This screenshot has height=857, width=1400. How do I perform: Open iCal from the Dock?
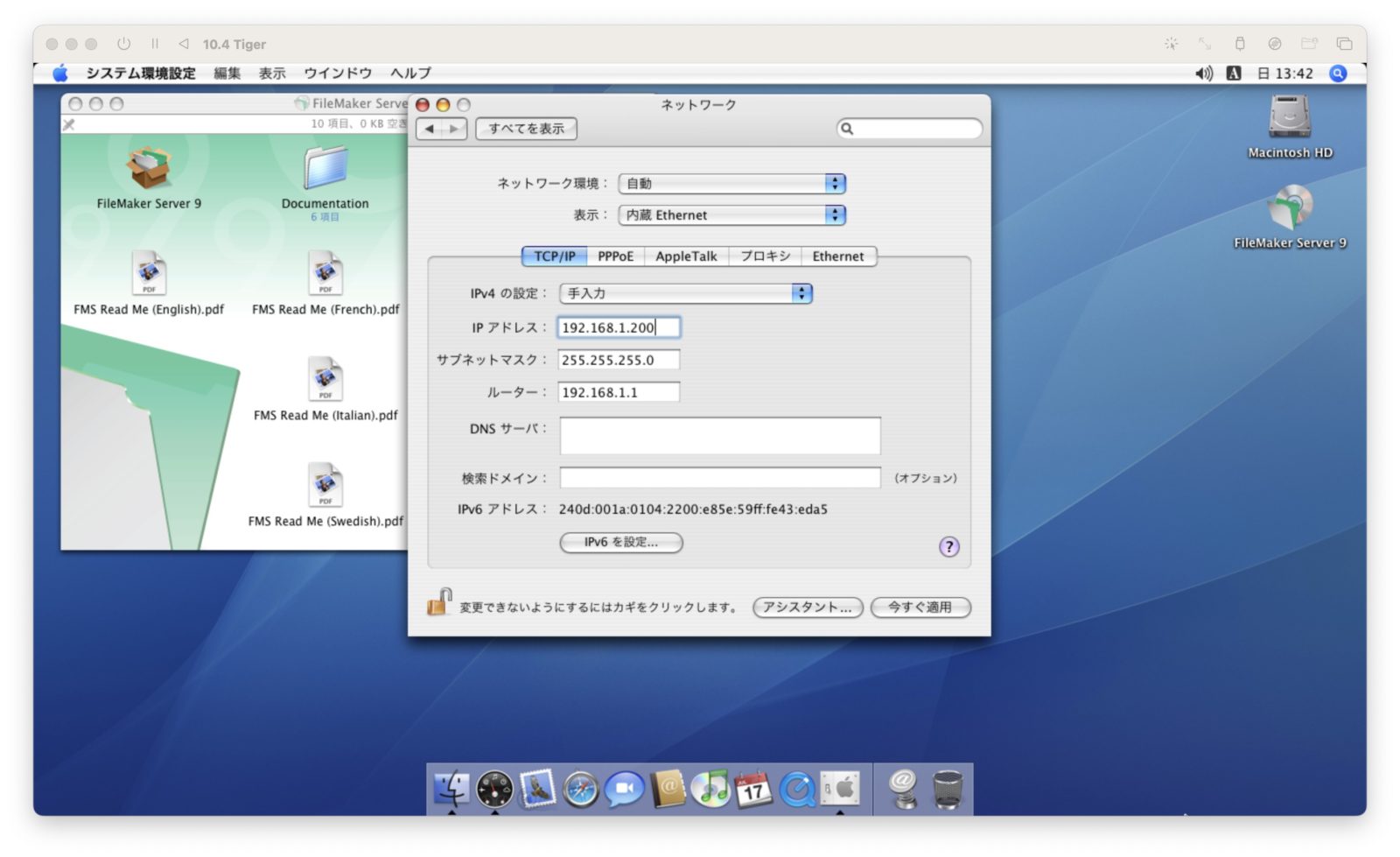point(754,788)
